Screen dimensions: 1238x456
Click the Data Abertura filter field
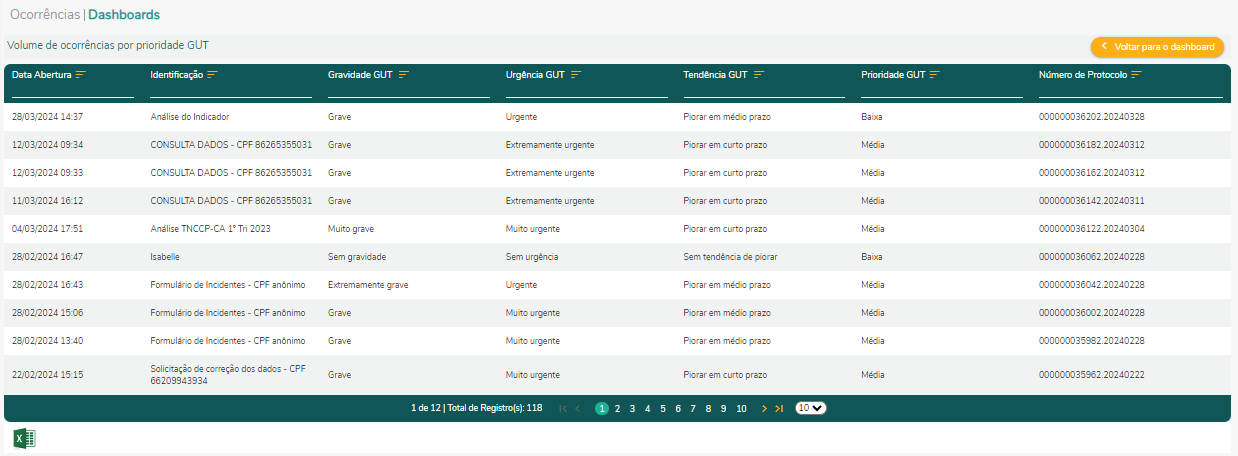(72, 91)
